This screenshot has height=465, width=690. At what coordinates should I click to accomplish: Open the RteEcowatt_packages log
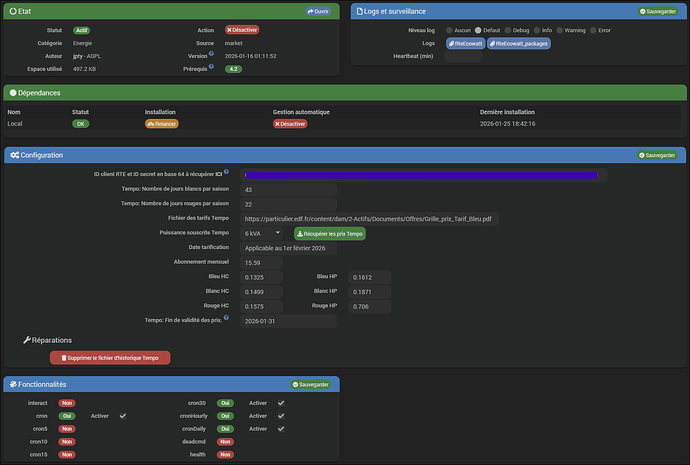(519, 44)
